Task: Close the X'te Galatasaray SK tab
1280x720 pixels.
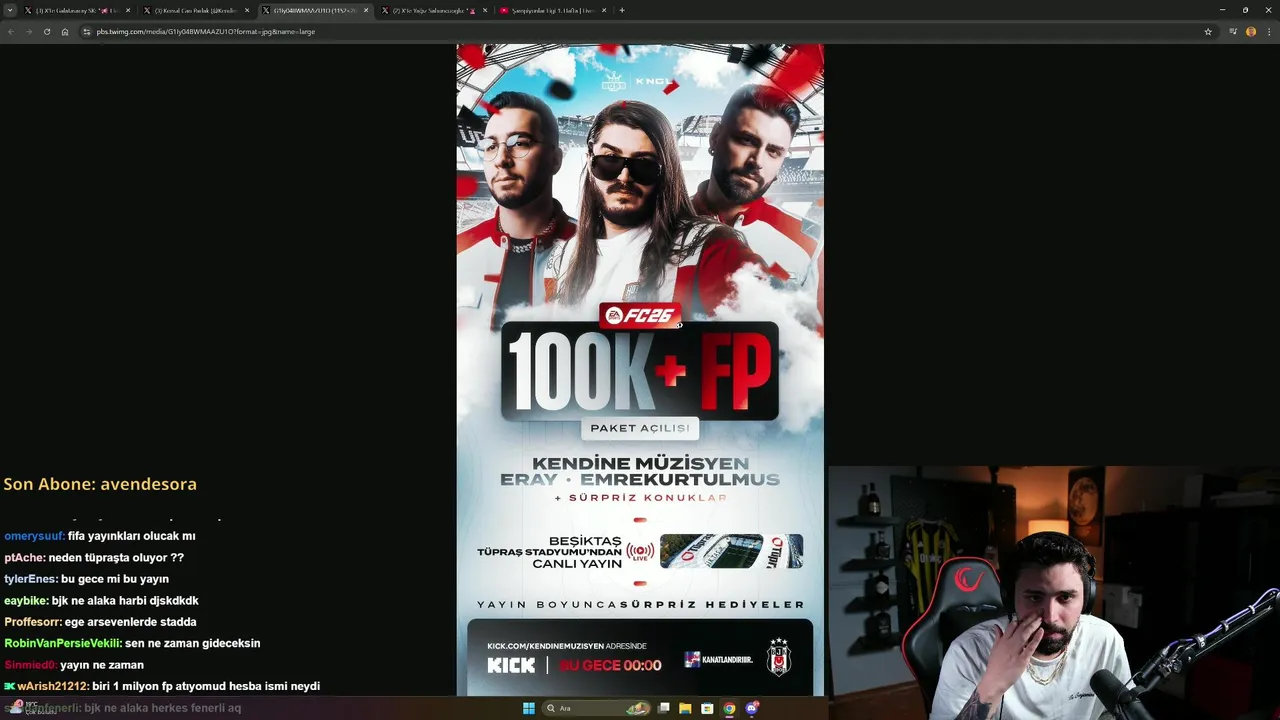Action: click(x=128, y=10)
